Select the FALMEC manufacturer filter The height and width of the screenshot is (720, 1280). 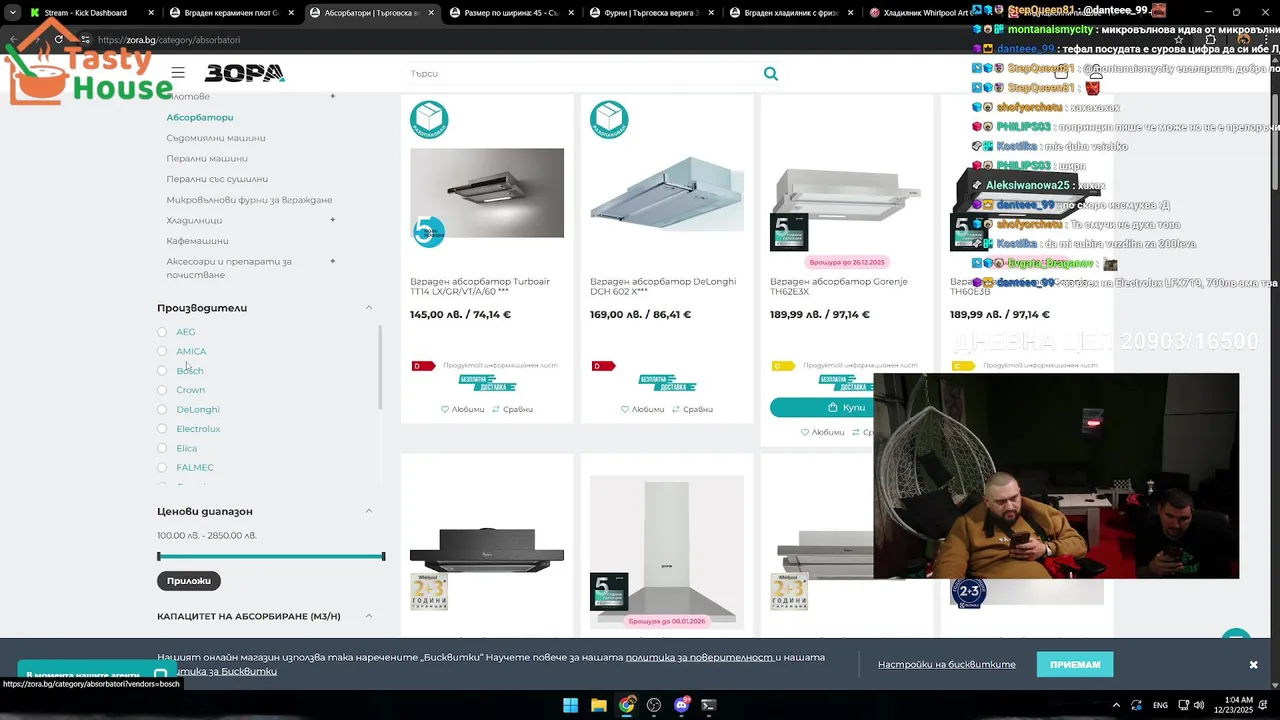[162, 467]
